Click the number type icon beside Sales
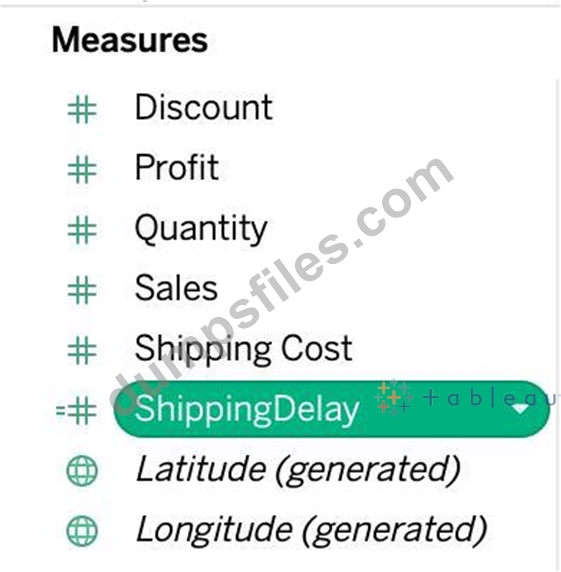561x572 pixels. tap(82, 290)
